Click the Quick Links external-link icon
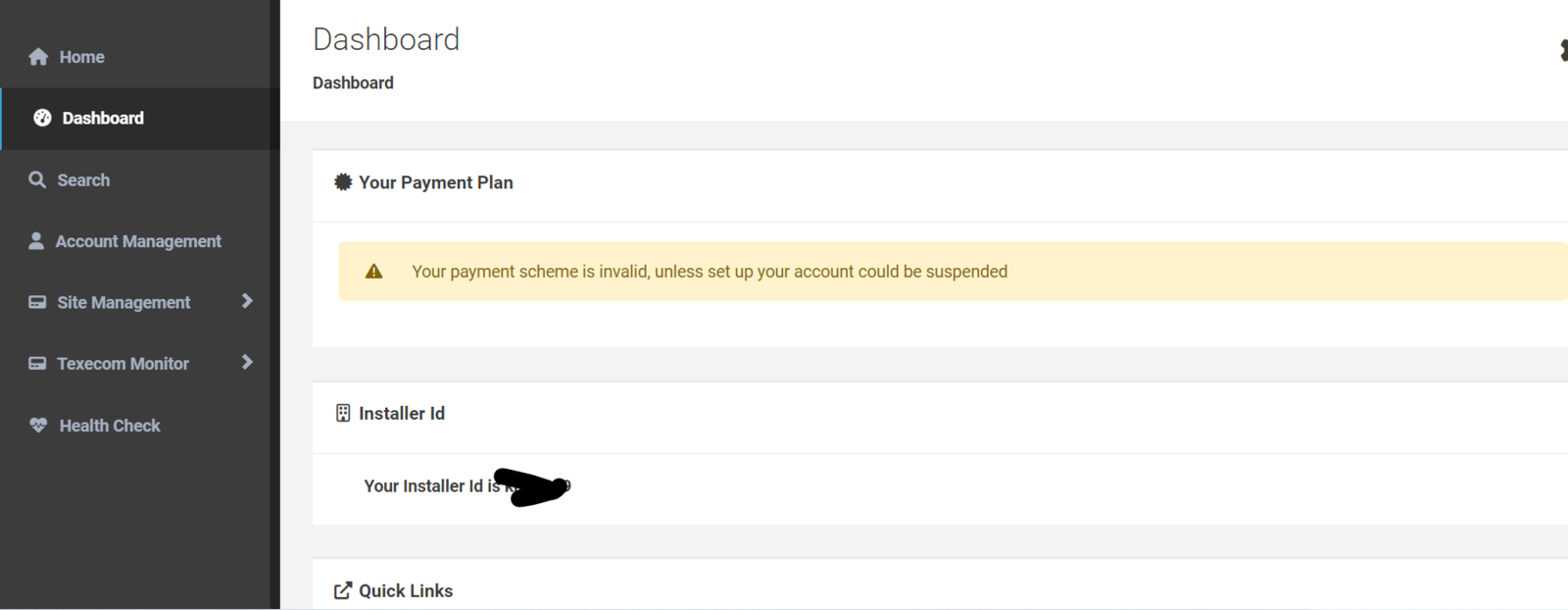 coord(343,590)
